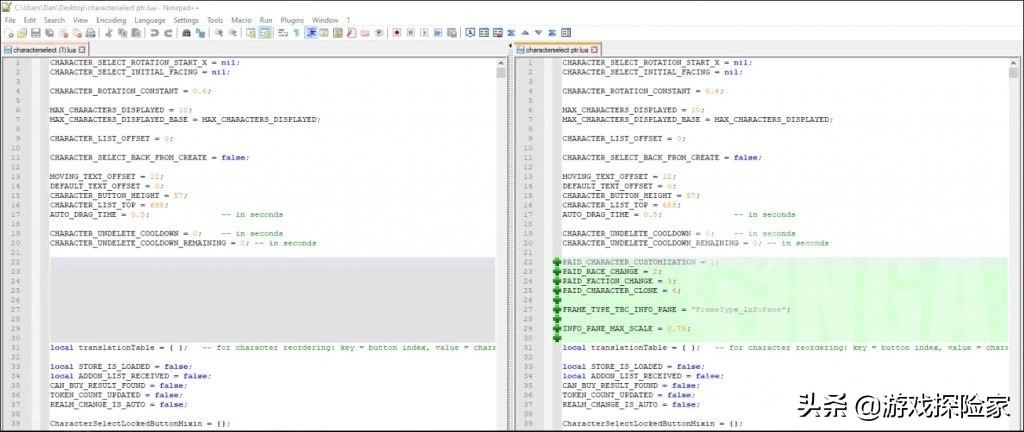1024x432 pixels.
Task: Open the Macro menu
Action: (x=241, y=20)
